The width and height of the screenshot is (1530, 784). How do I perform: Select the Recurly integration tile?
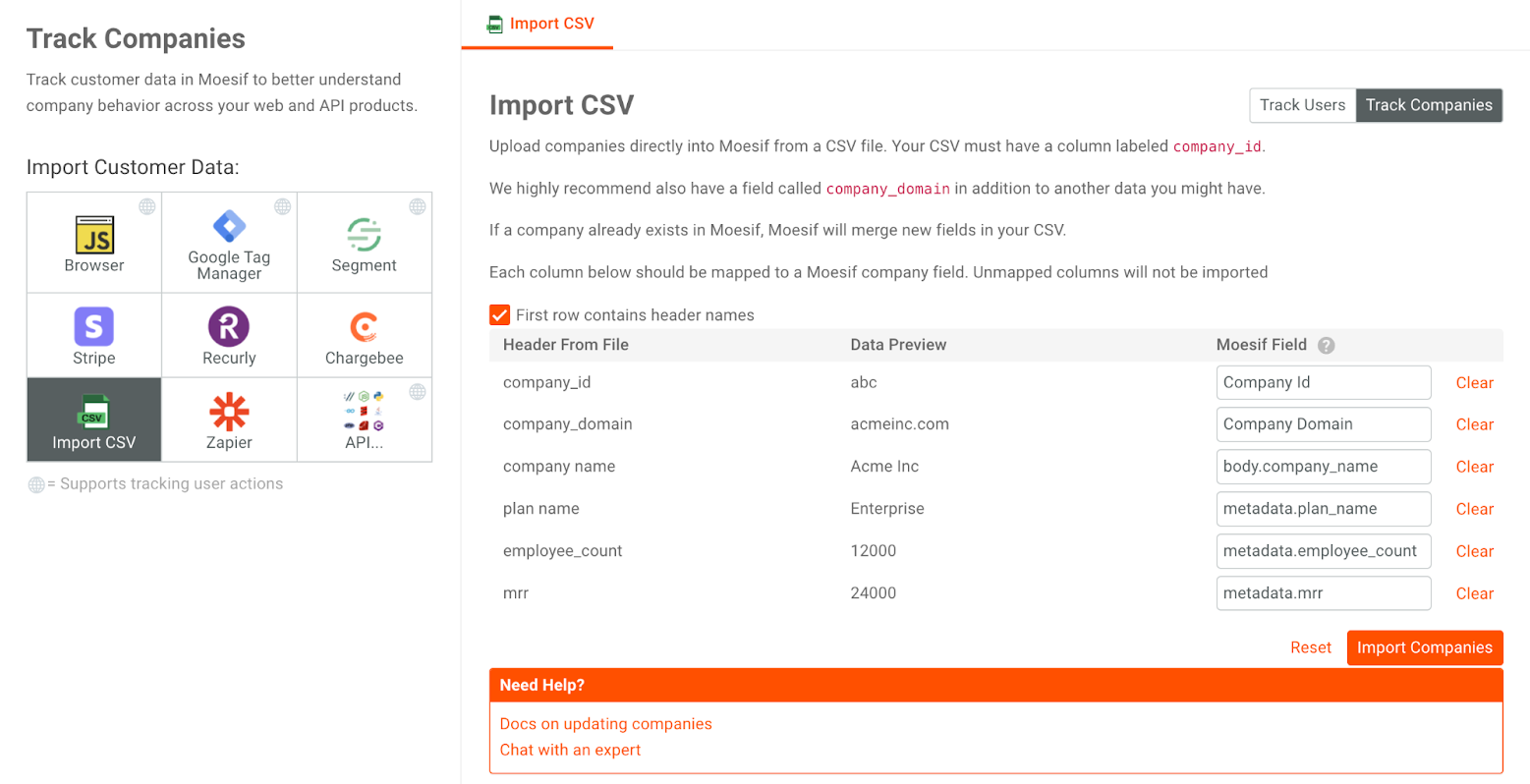(229, 335)
